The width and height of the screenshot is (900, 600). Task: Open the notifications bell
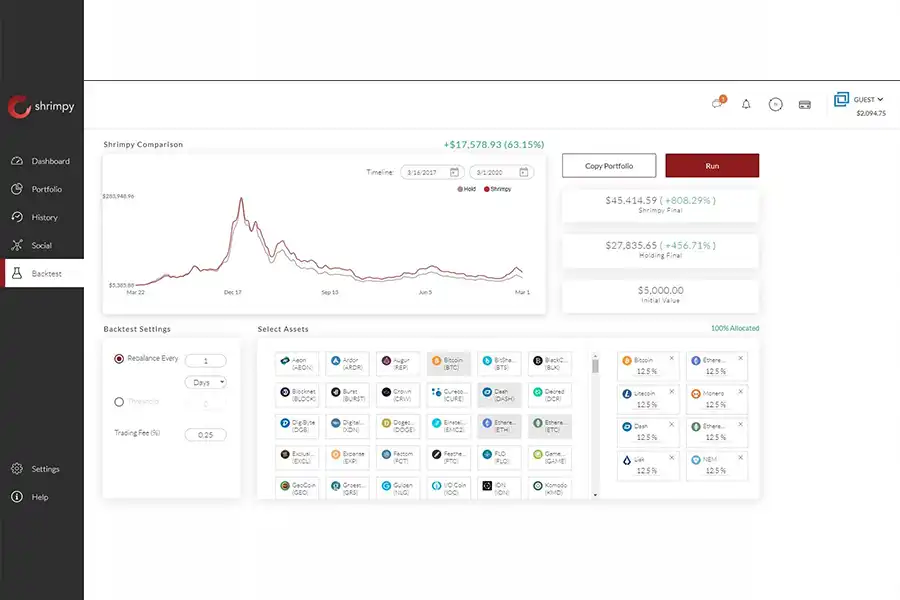click(x=746, y=104)
